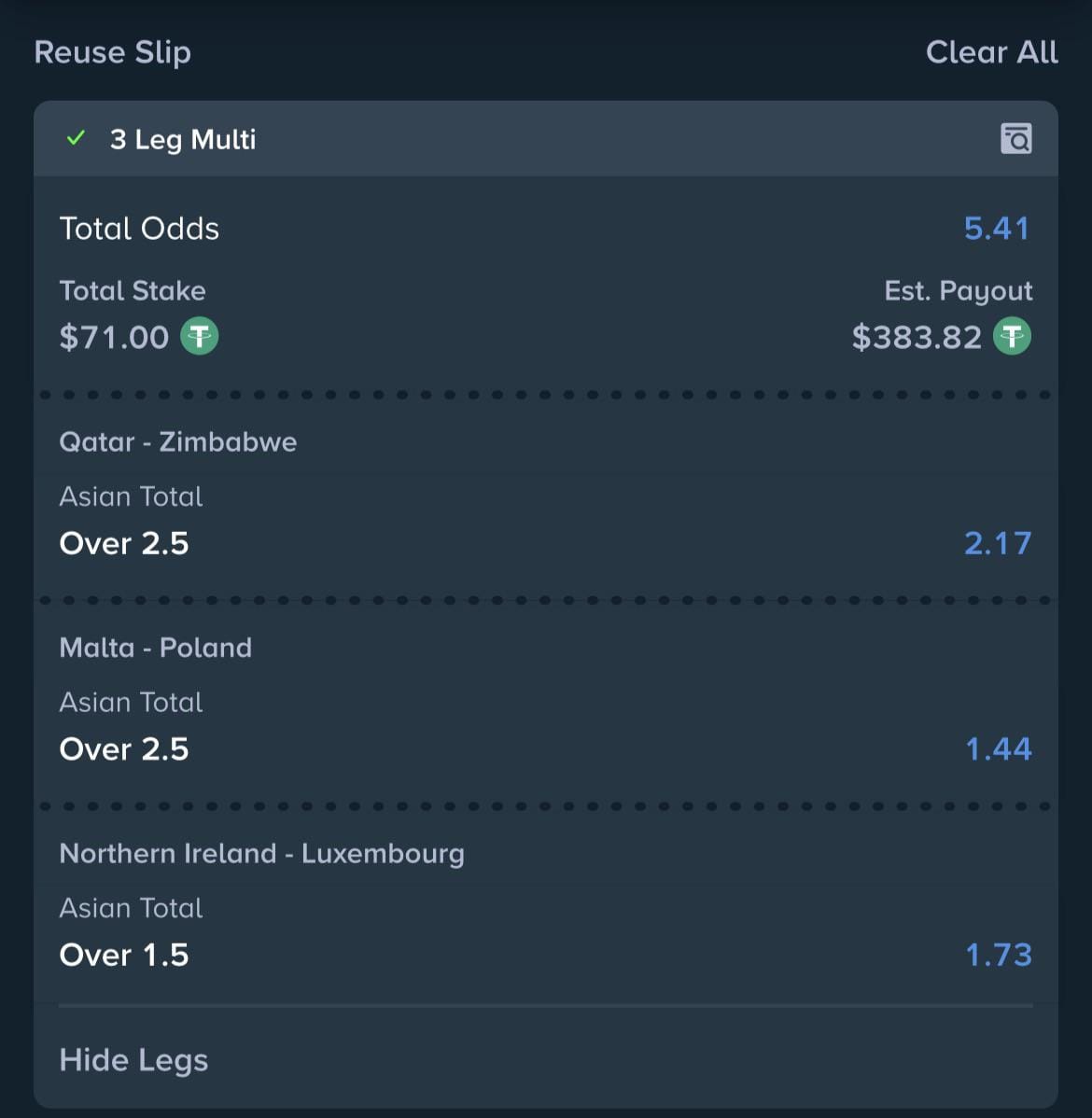This screenshot has height=1118, width=1092.
Task: Click Over 2.5 under Qatar - Zimbabwe
Action: point(124,542)
